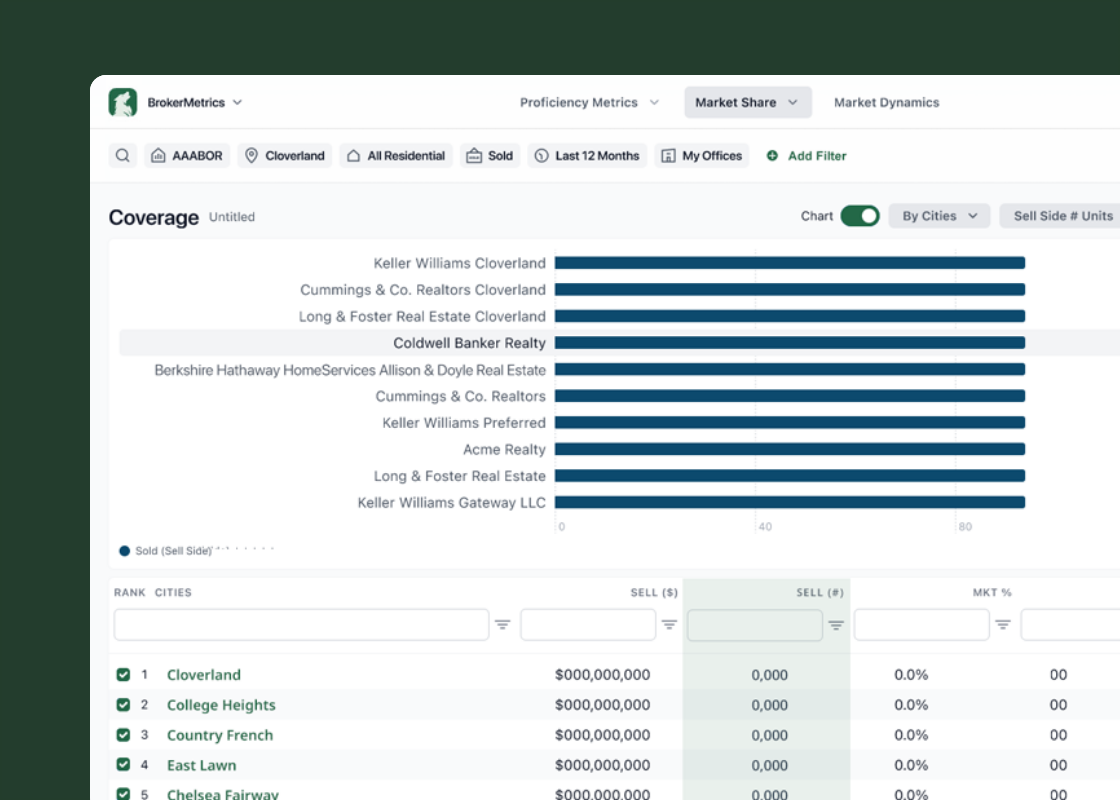This screenshot has width=1120, height=800.
Task: Sort by the MKT % column header
Action: pyautogui.click(x=992, y=592)
